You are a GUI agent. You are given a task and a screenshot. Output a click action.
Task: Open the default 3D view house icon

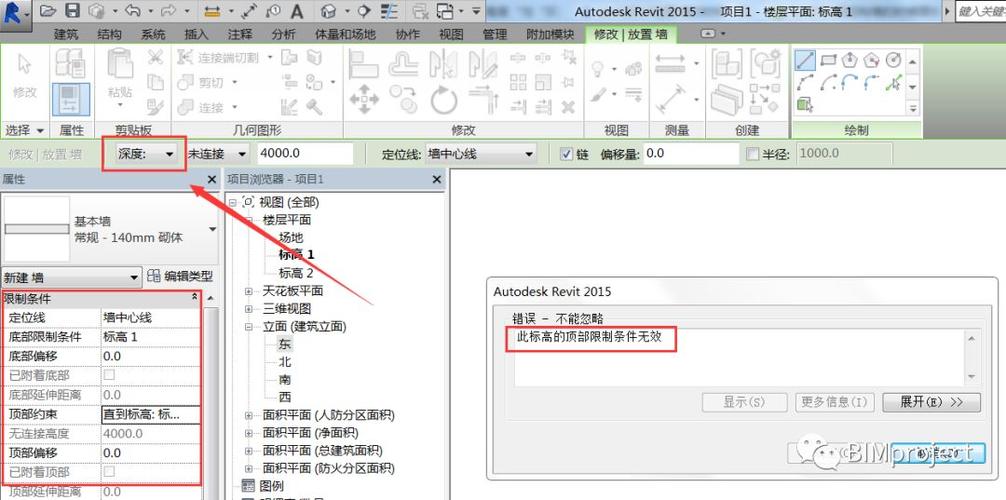click(328, 11)
